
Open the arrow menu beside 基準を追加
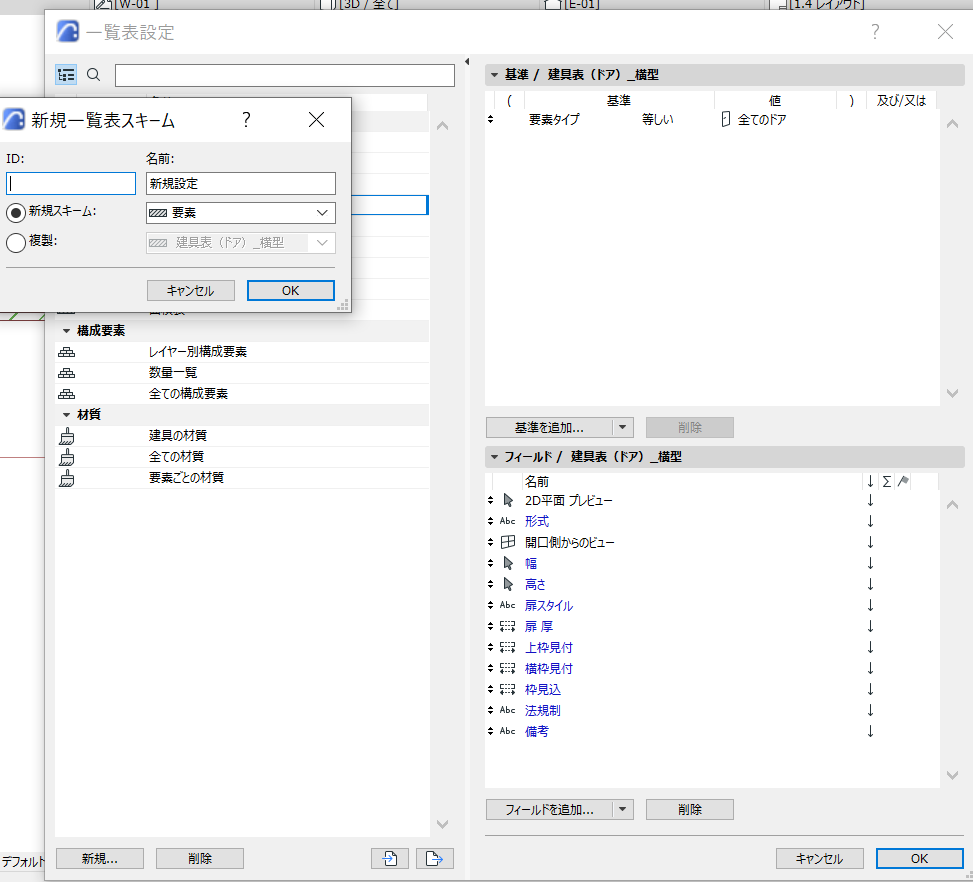[622, 427]
